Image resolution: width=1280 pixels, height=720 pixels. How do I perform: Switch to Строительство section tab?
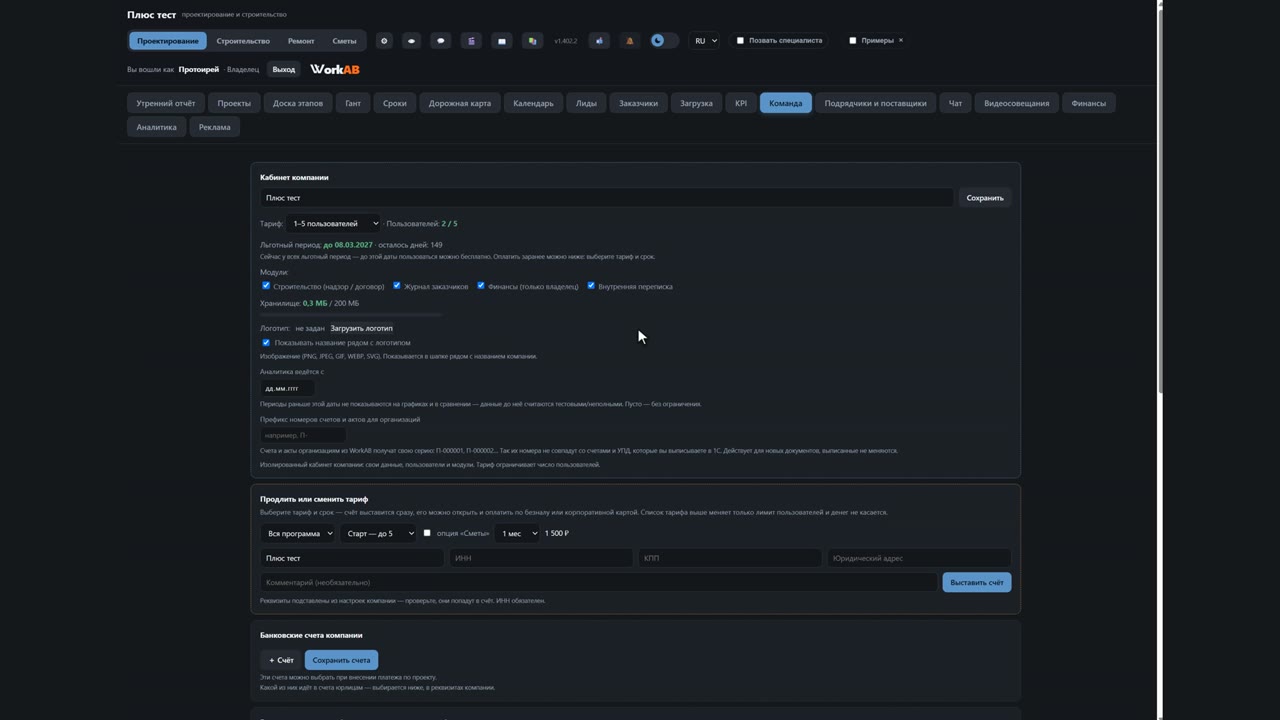click(243, 41)
